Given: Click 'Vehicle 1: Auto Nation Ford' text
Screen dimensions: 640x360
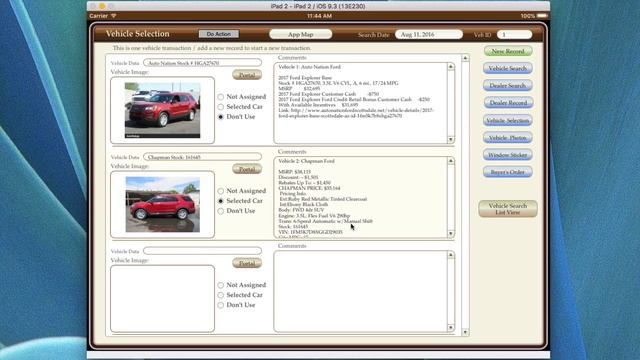Looking at the screenshot, I should (x=309, y=67).
